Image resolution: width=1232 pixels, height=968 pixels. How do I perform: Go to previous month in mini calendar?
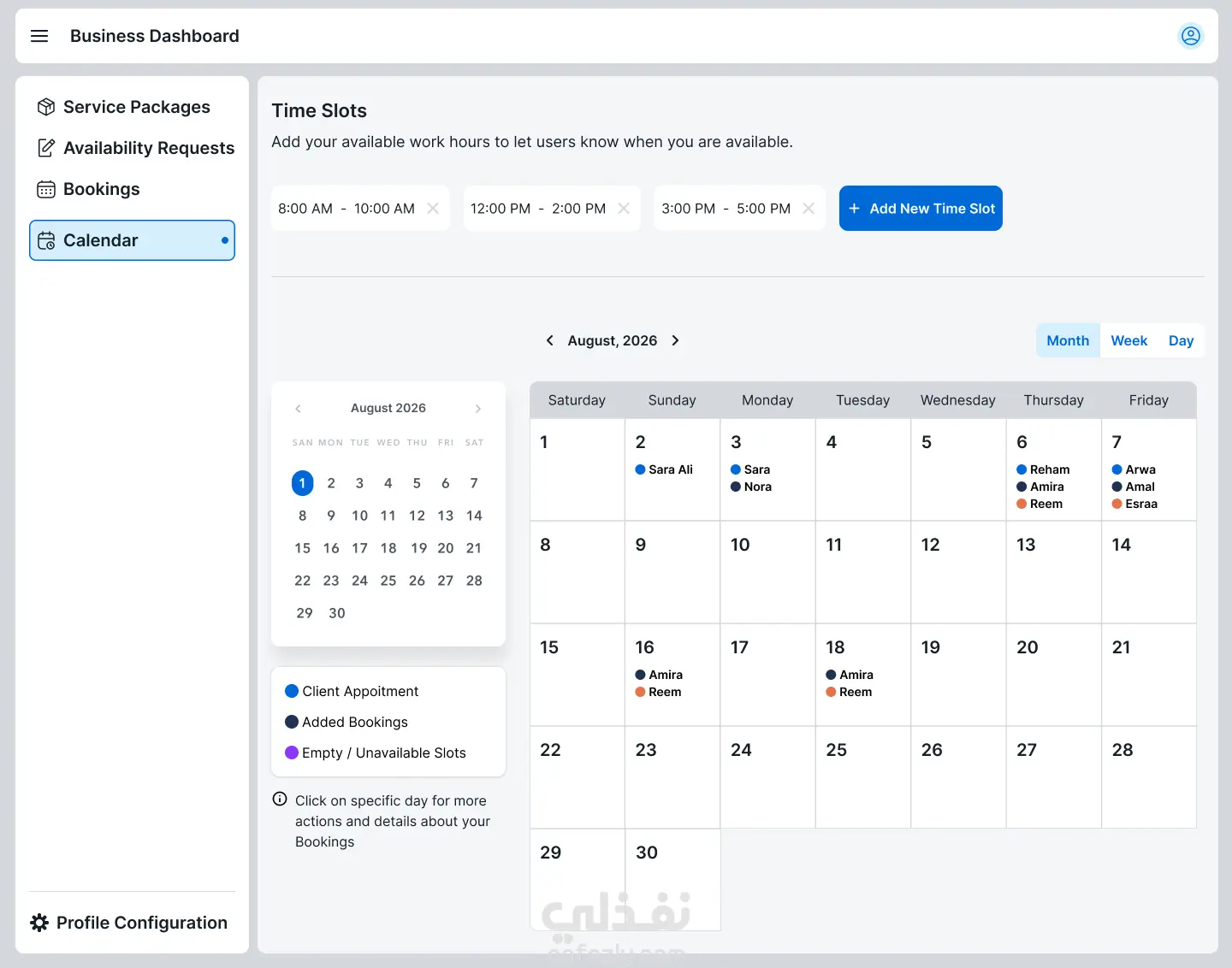(x=298, y=409)
